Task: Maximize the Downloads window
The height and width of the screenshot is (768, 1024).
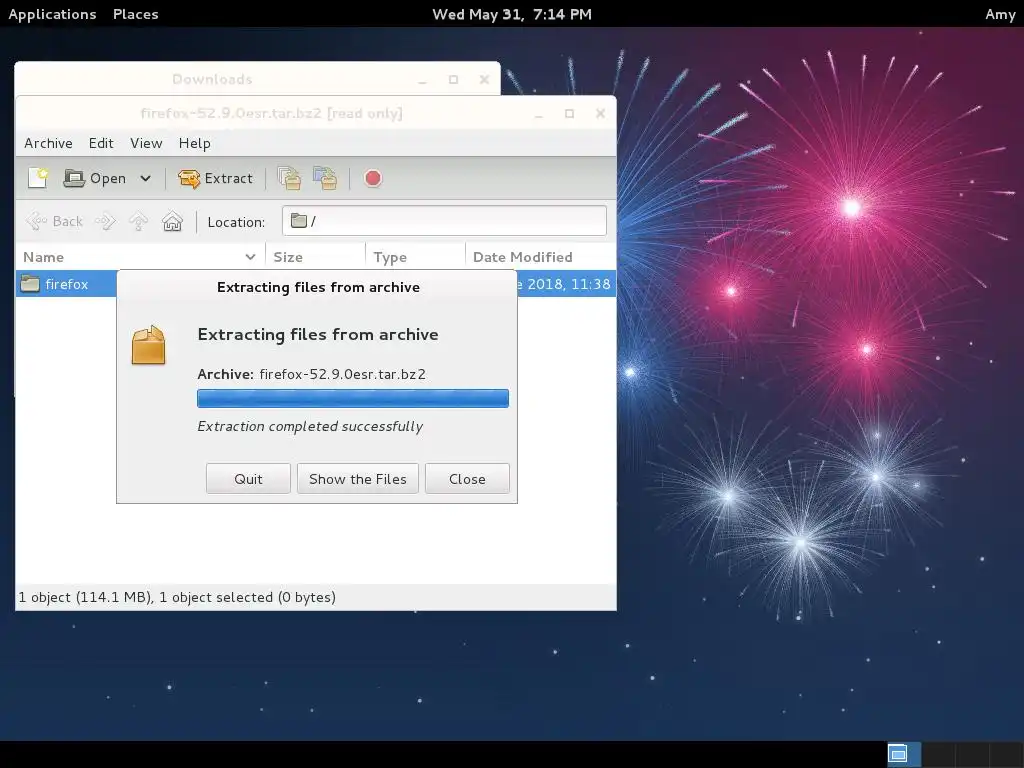Action: click(453, 80)
